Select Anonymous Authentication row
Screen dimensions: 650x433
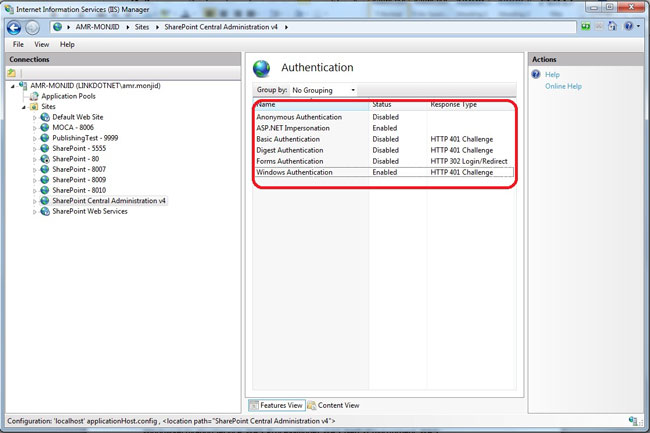point(384,117)
